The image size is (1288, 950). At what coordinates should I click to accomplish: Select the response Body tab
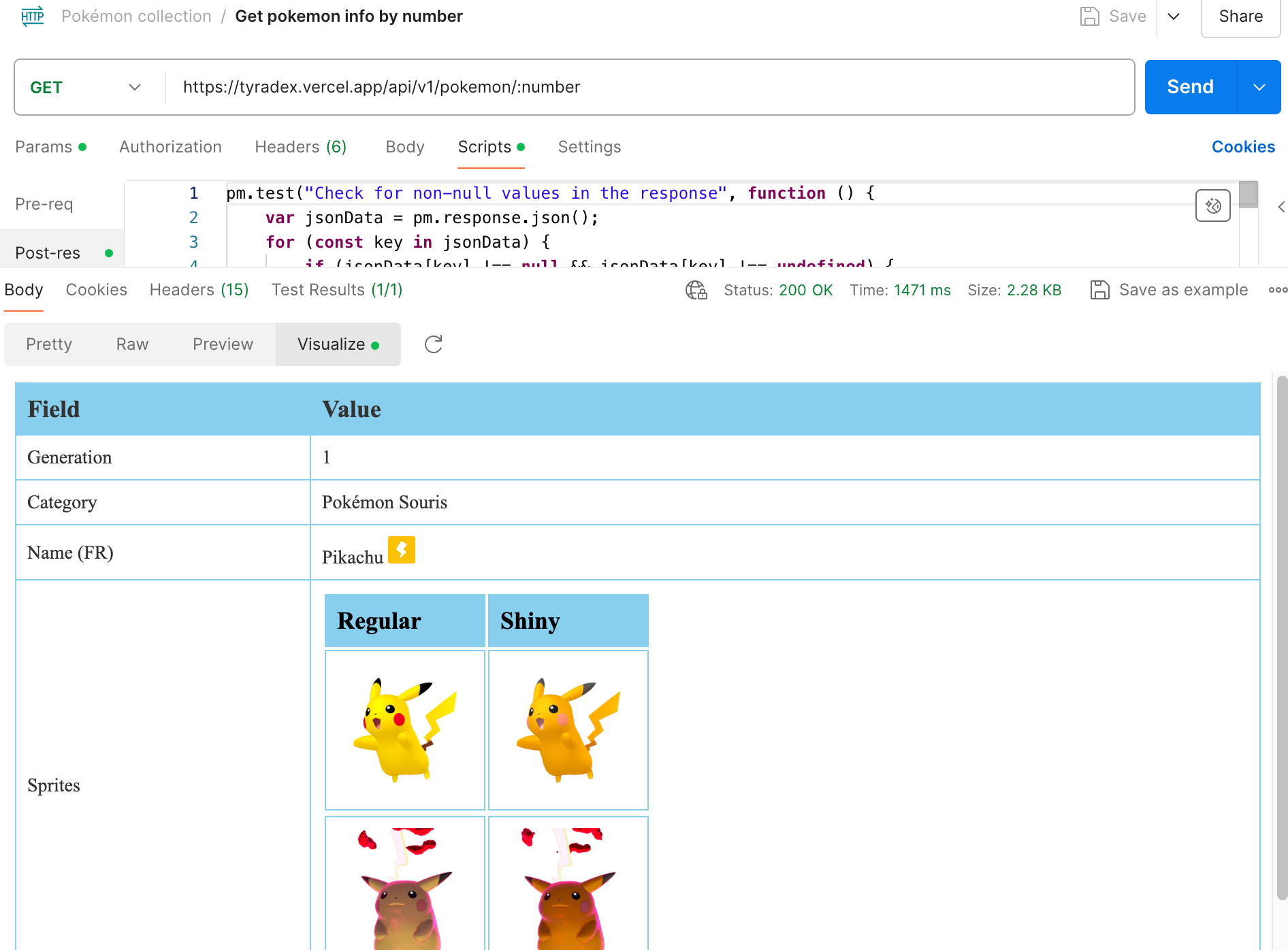tap(24, 290)
